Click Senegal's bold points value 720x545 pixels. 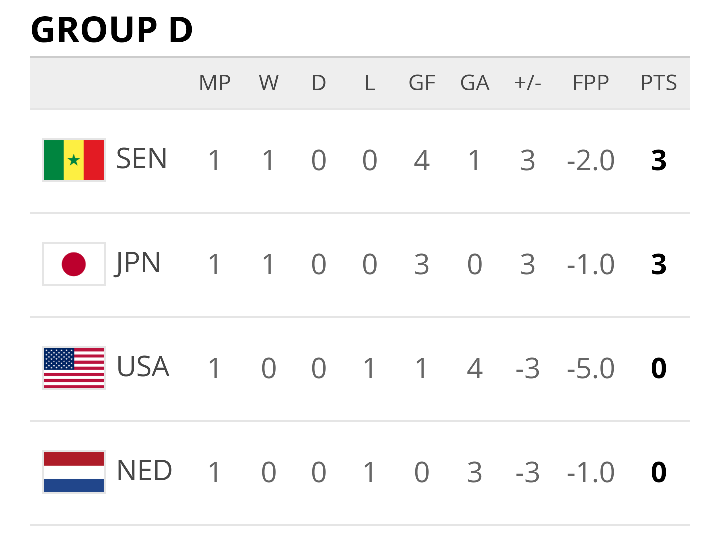(x=658, y=161)
